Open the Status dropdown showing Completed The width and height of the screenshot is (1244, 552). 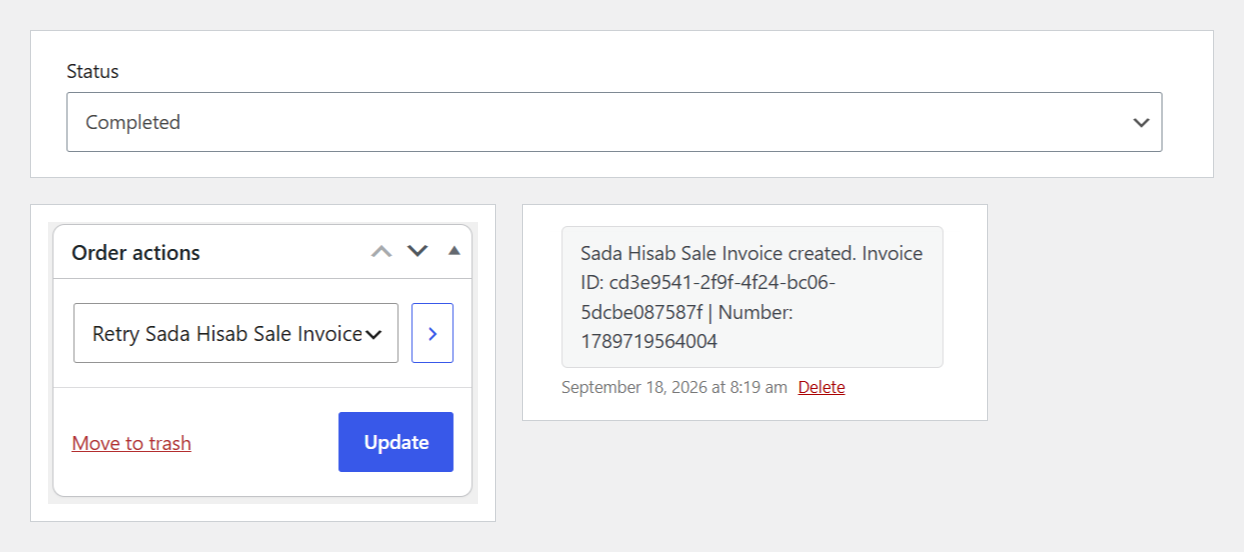click(x=614, y=122)
